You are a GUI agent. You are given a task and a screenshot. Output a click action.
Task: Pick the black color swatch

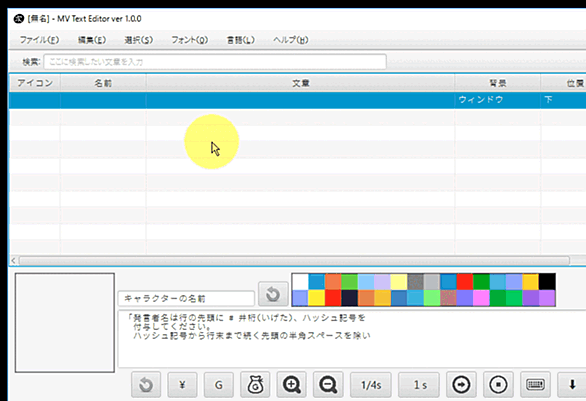coord(547,282)
